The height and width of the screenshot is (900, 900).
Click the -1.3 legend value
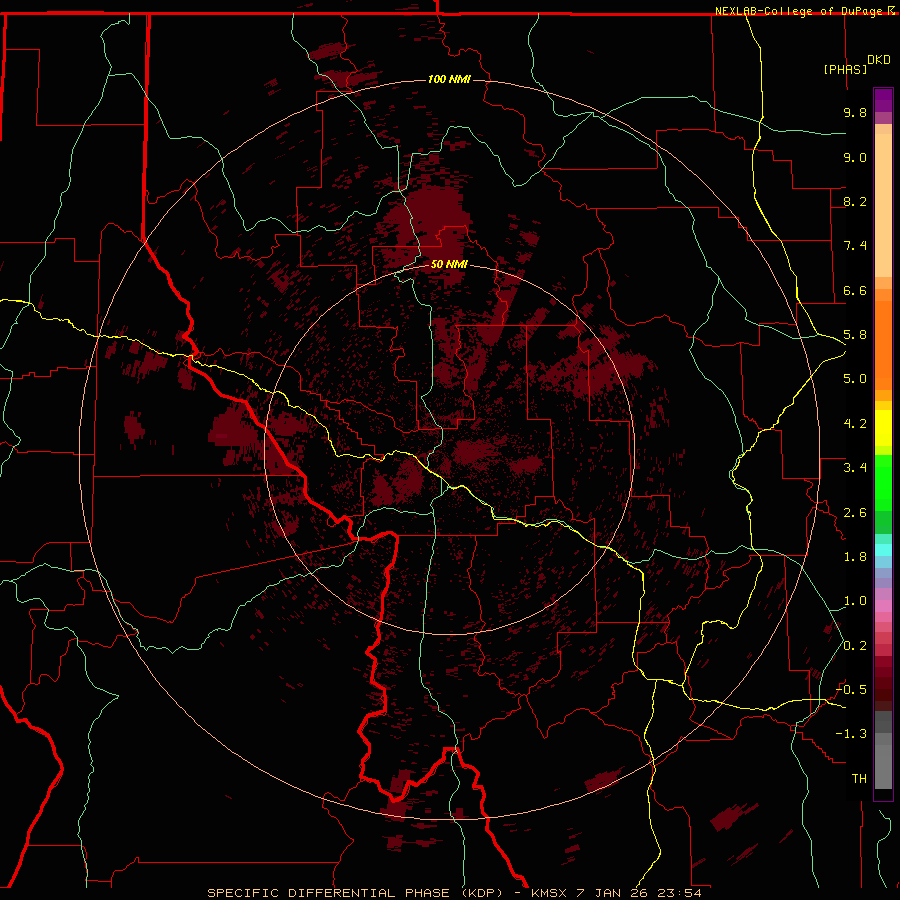click(851, 734)
